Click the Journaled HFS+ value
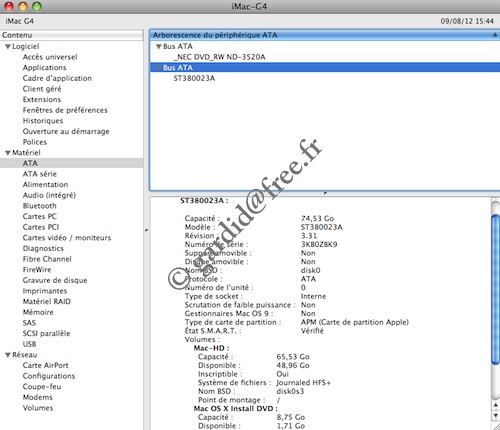Image resolution: width=500 pixels, height=430 pixels. pos(303,383)
